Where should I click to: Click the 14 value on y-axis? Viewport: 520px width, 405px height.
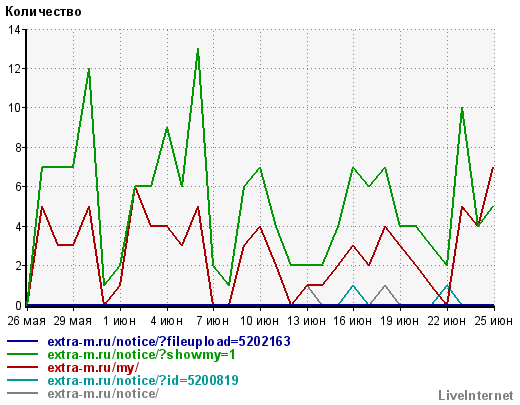(x=14, y=30)
